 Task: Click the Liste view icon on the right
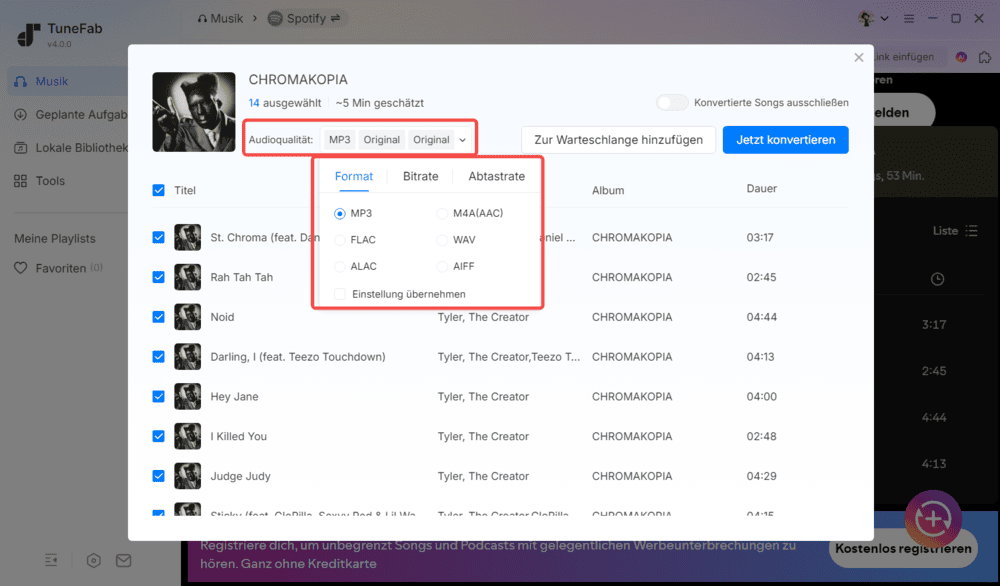(971, 230)
